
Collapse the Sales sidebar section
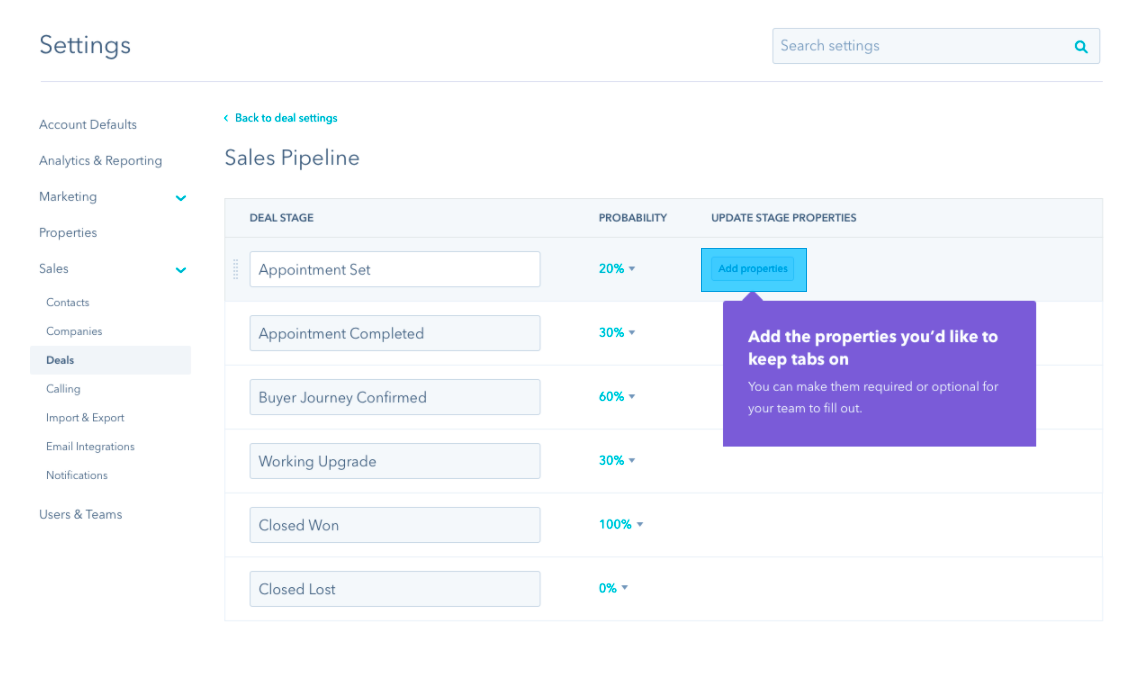(x=181, y=270)
